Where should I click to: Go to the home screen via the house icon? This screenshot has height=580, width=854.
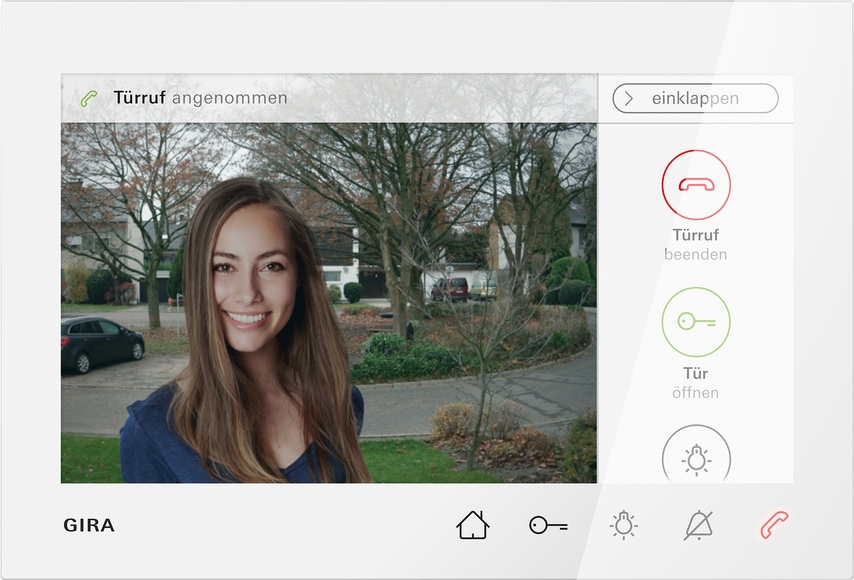[x=472, y=525]
